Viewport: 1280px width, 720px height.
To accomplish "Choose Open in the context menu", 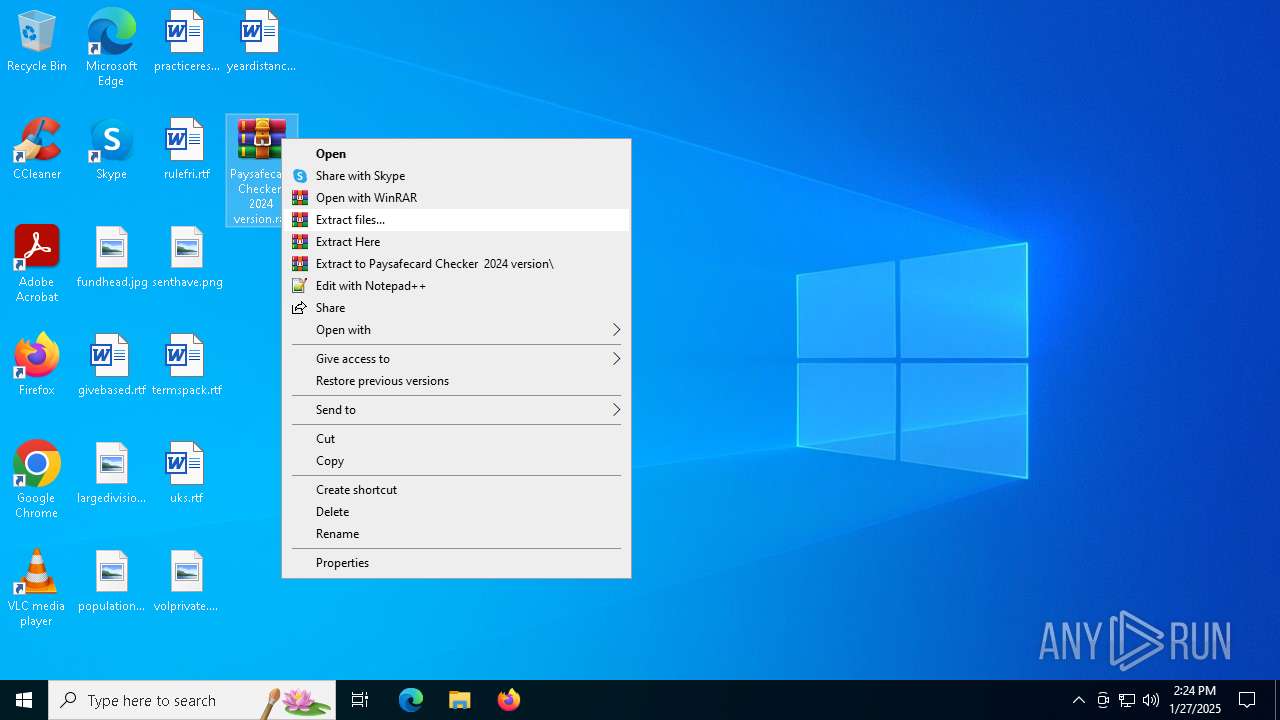I will [456, 154].
